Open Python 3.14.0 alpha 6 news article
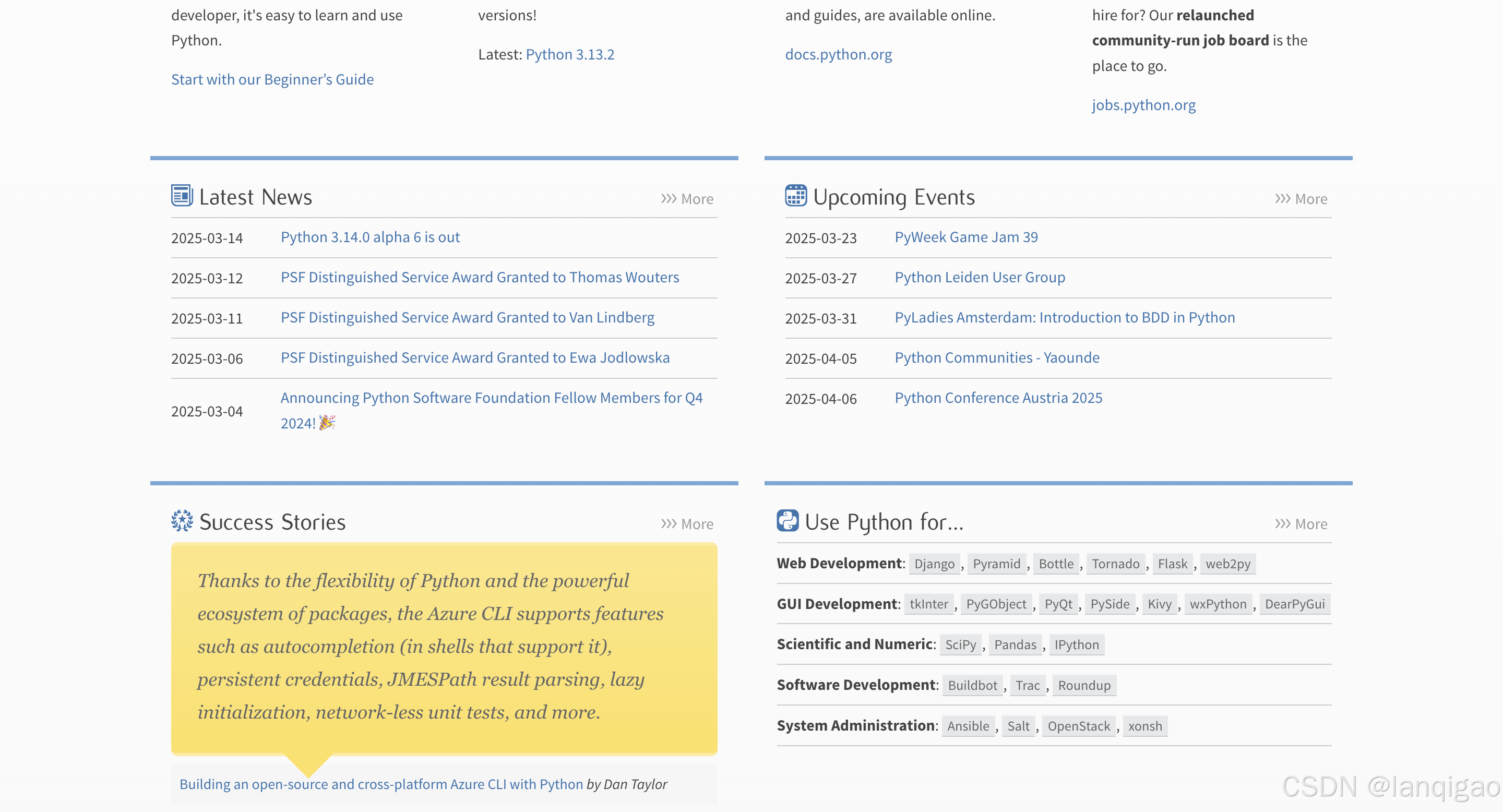The image size is (1503, 812). pyautogui.click(x=370, y=237)
